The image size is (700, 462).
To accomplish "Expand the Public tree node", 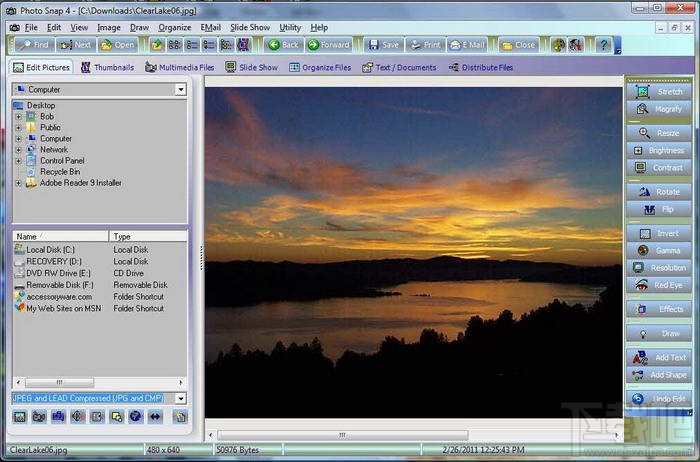I will pos(18,128).
